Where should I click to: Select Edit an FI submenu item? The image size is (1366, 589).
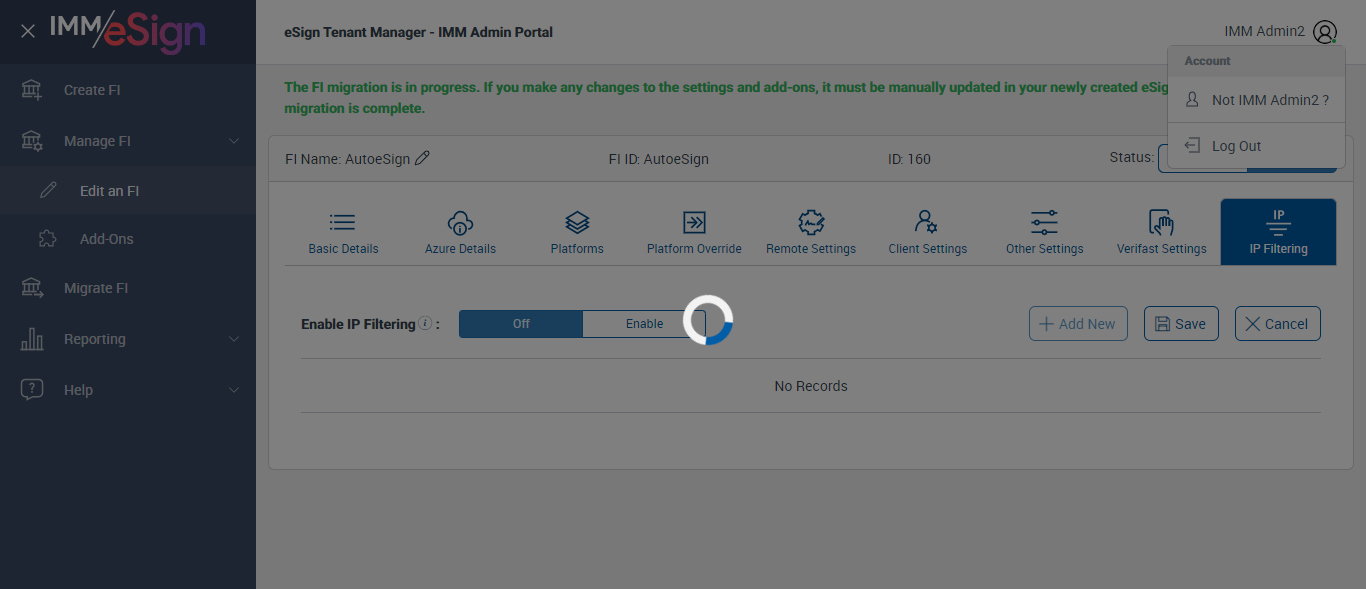128,191
